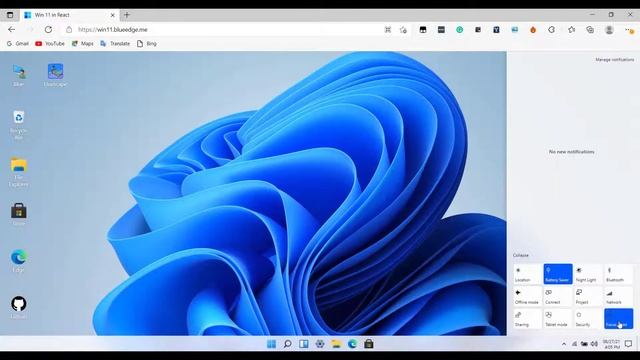The height and width of the screenshot is (360, 640).
Task: Launch Store from the taskbar
Action: (369, 344)
